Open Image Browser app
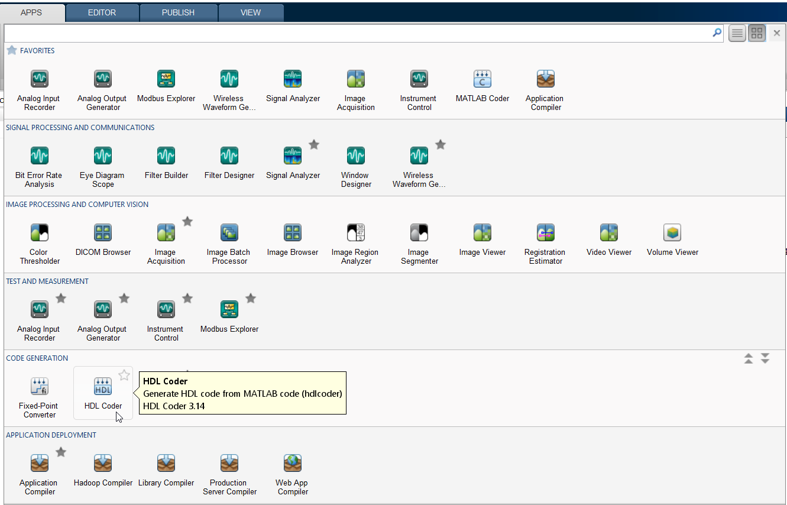Image resolution: width=787 pixels, height=505 pixels. (293, 240)
